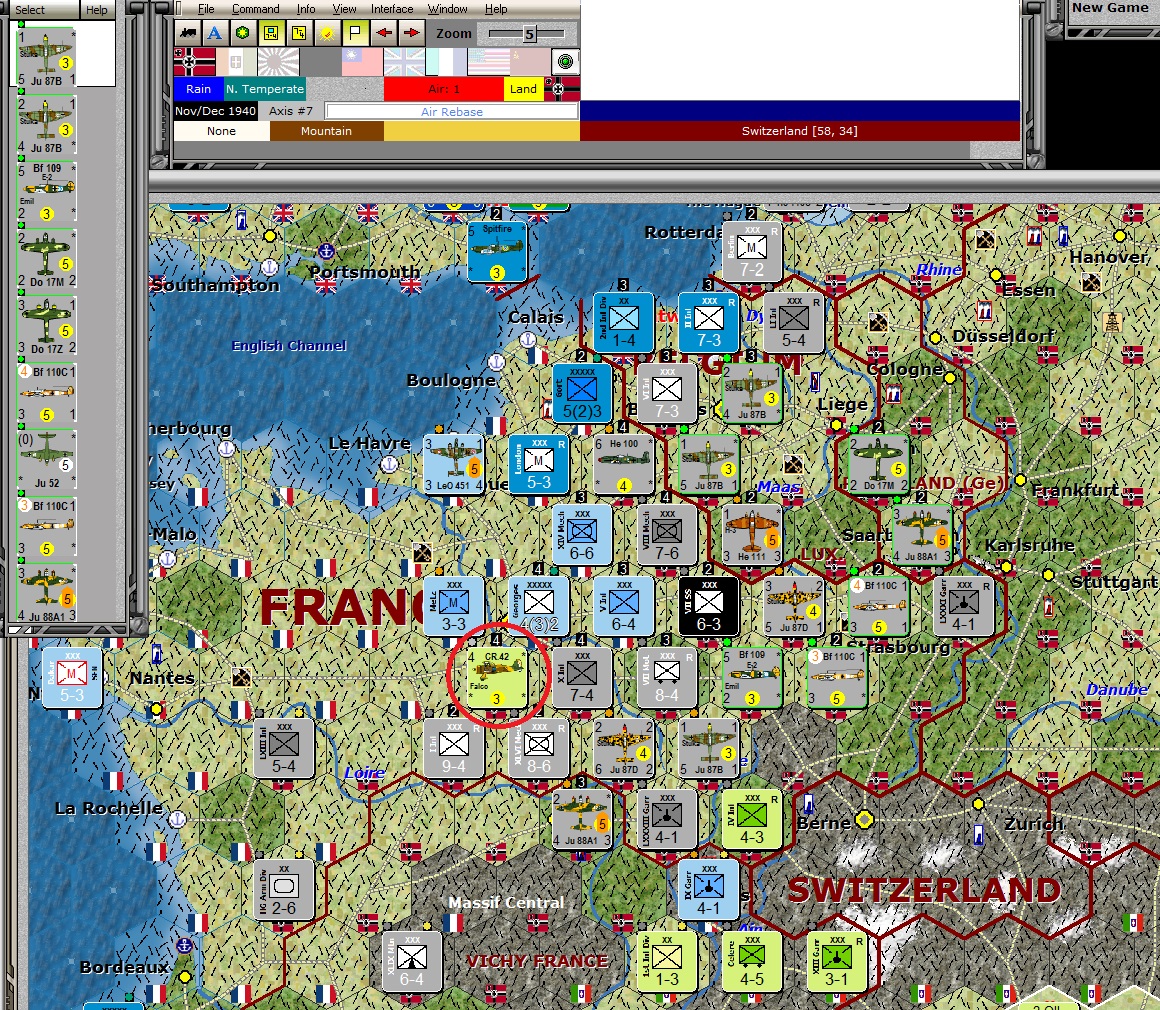Click the green round button beside the flags
The height and width of the screenshot is (1010, 1160).
(566, 62)
